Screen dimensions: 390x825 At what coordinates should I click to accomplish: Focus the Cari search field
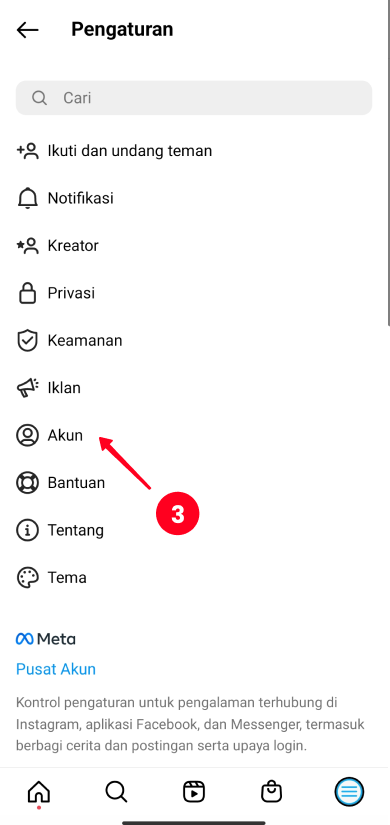[194, 98]
